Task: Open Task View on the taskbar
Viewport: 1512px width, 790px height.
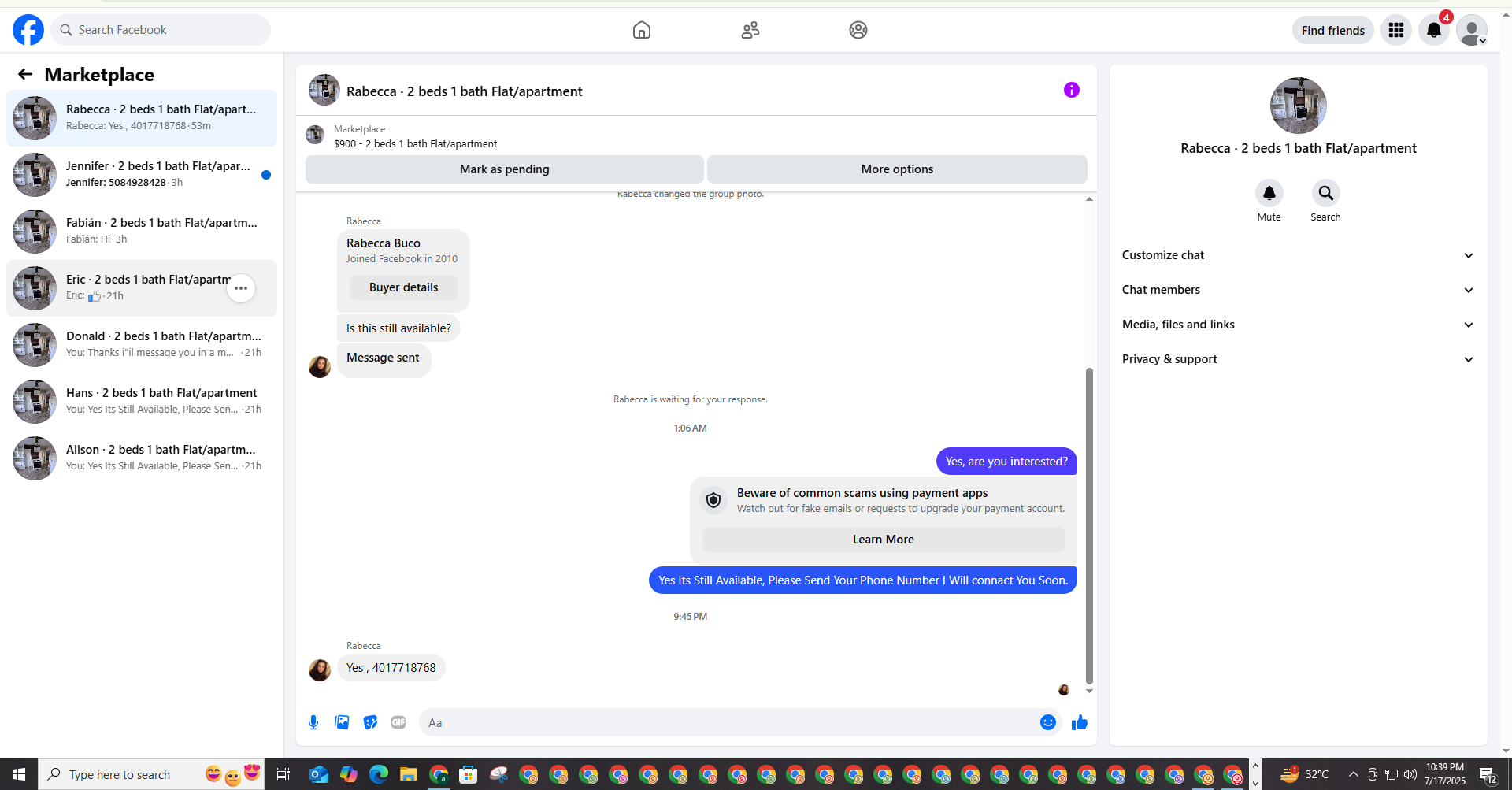Action: point(283,774)
